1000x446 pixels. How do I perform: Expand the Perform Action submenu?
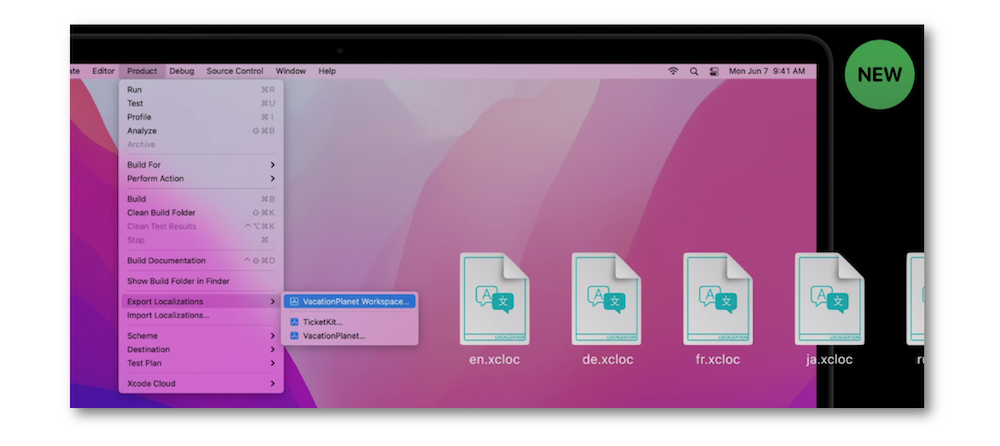click(201, 179)
